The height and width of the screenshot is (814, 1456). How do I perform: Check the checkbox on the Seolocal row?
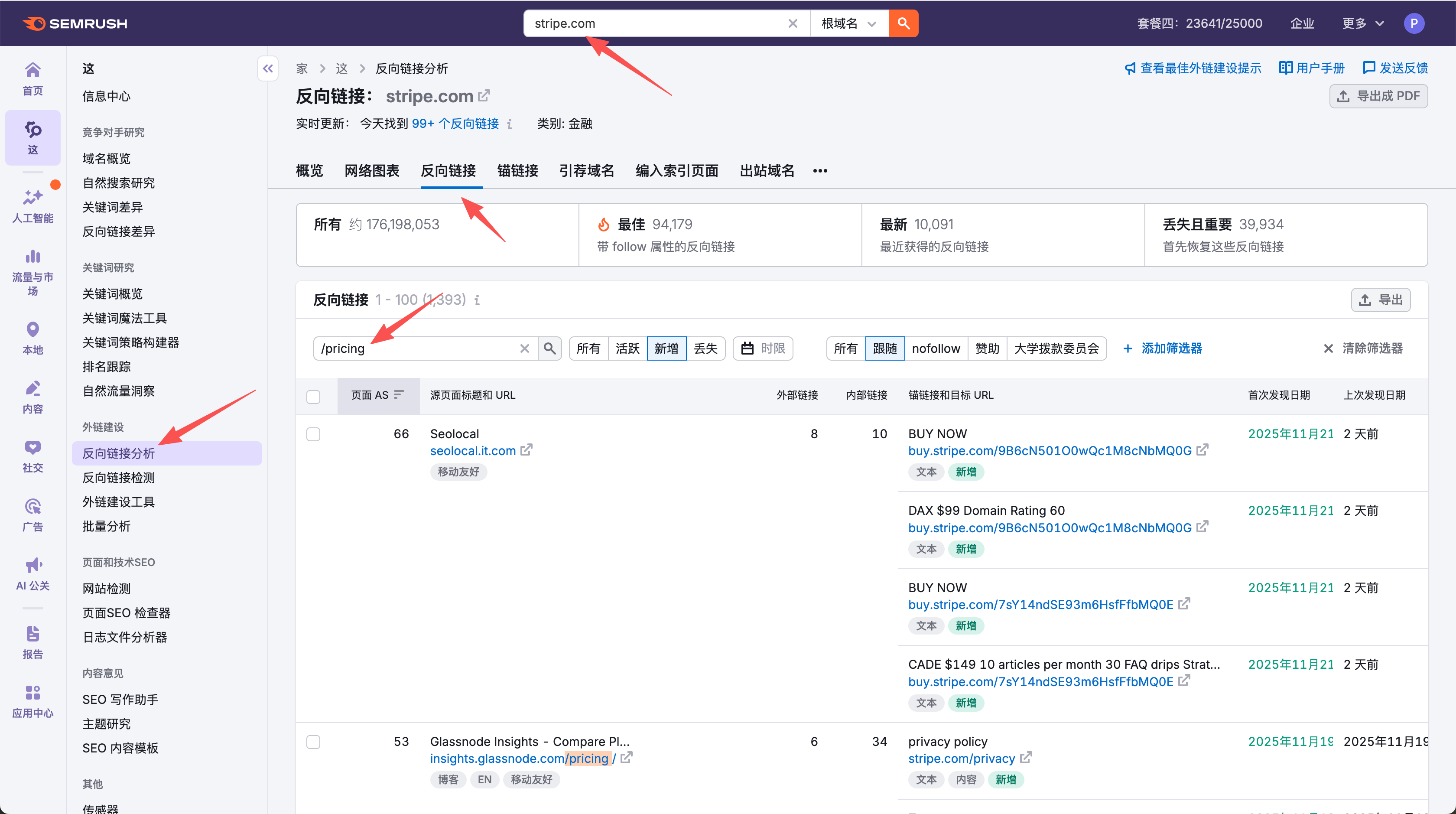(314, 434)
